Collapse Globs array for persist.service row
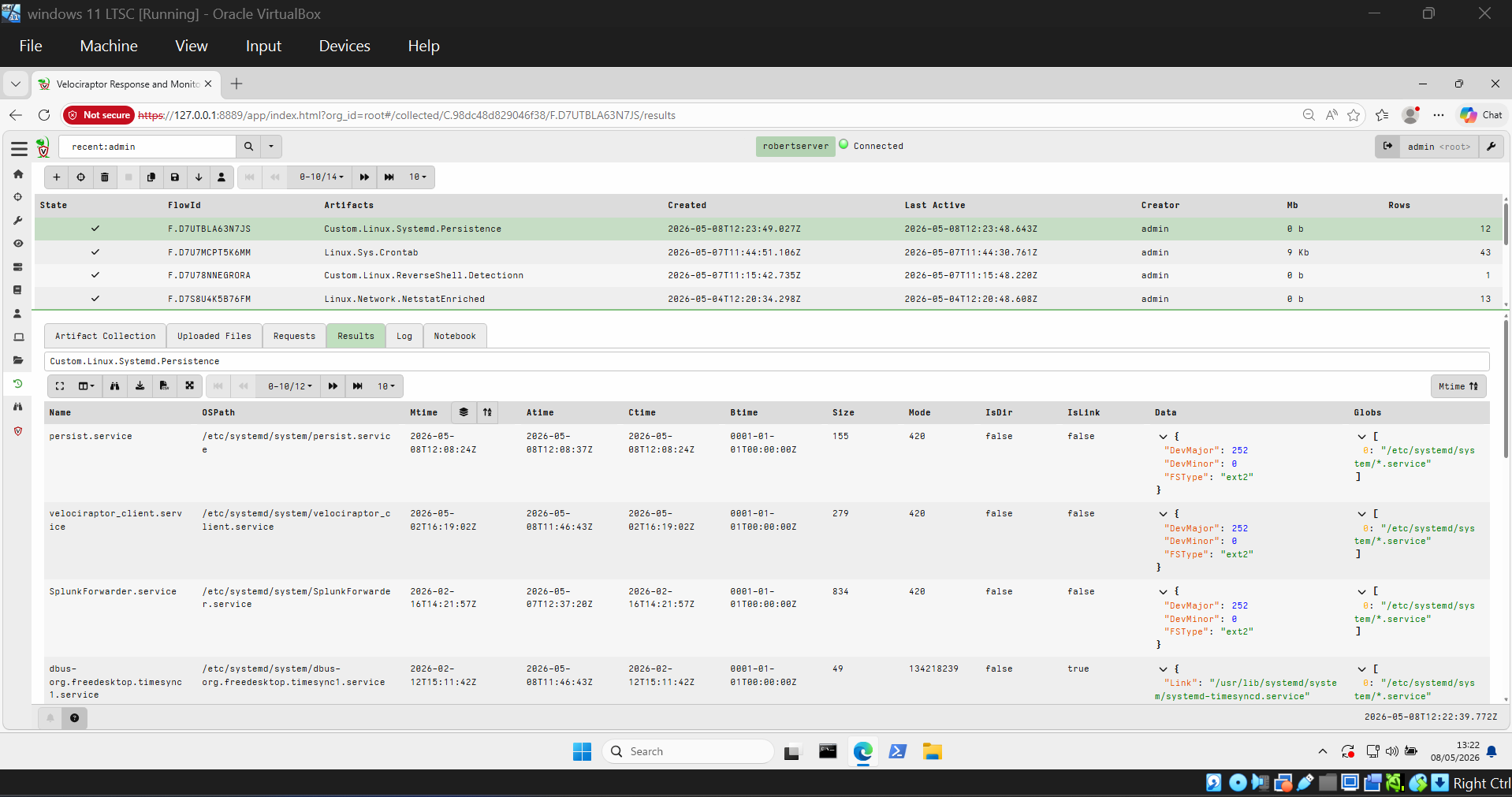1512x797 pixels. pyautogui.click(x=1361, y=437)
